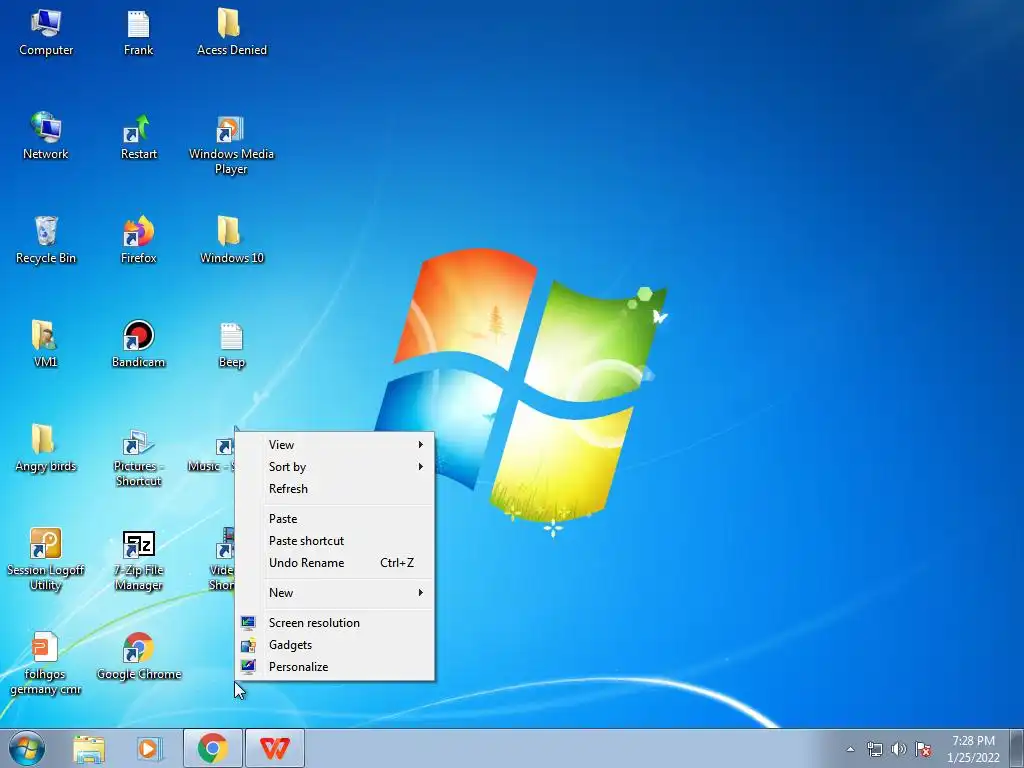The width and height of the screenshot is (1024, 768).
Task: Click the taskbar clock and date
Action: (x=973, y=749)
